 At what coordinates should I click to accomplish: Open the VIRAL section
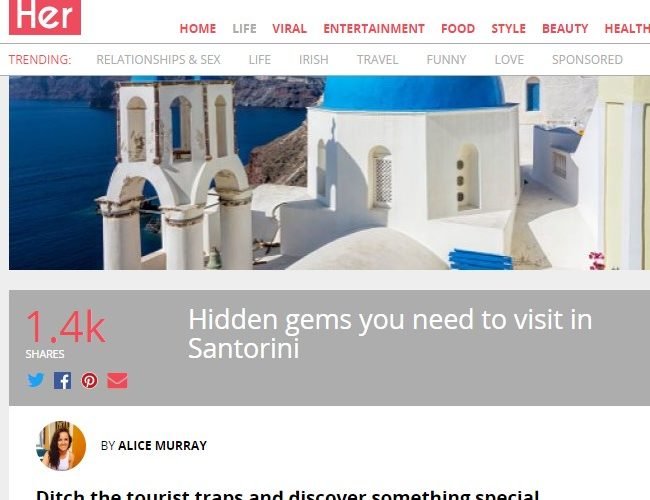(289, 29)
